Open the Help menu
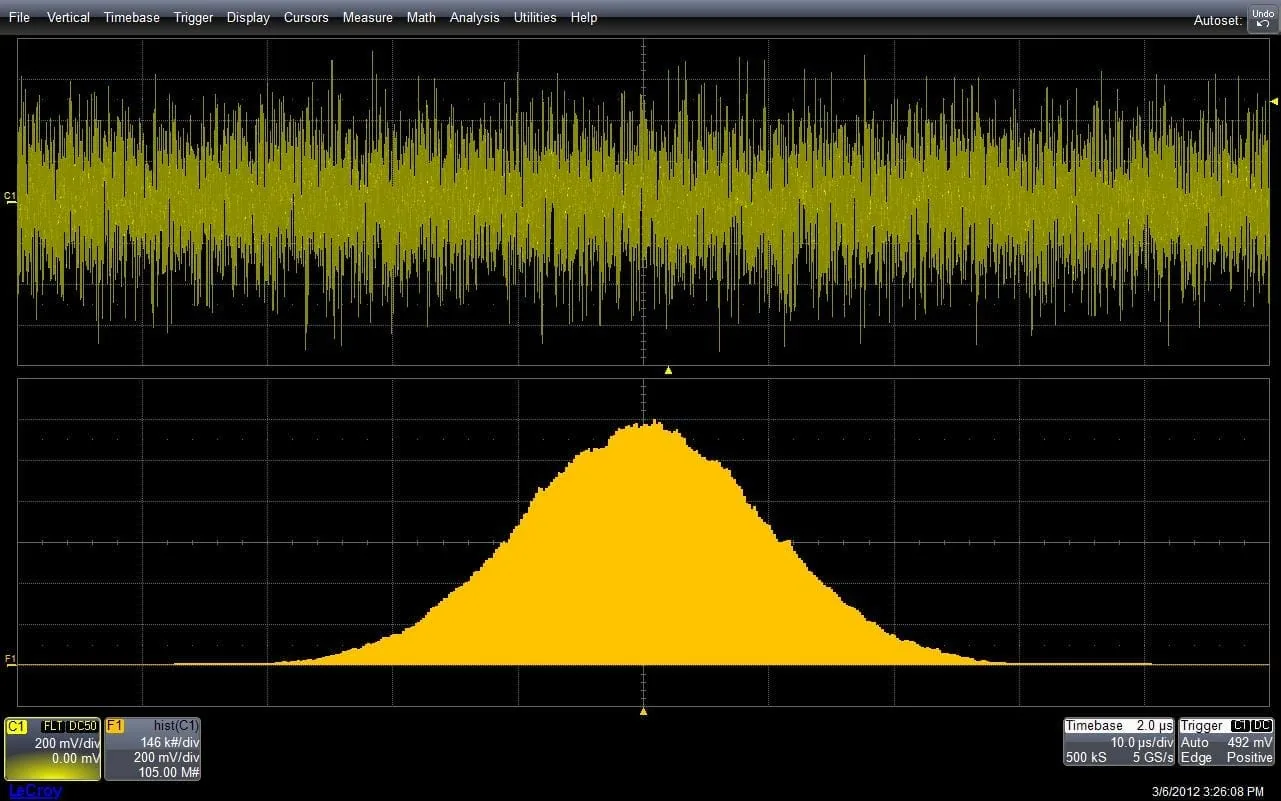 [x=584, y=17]
